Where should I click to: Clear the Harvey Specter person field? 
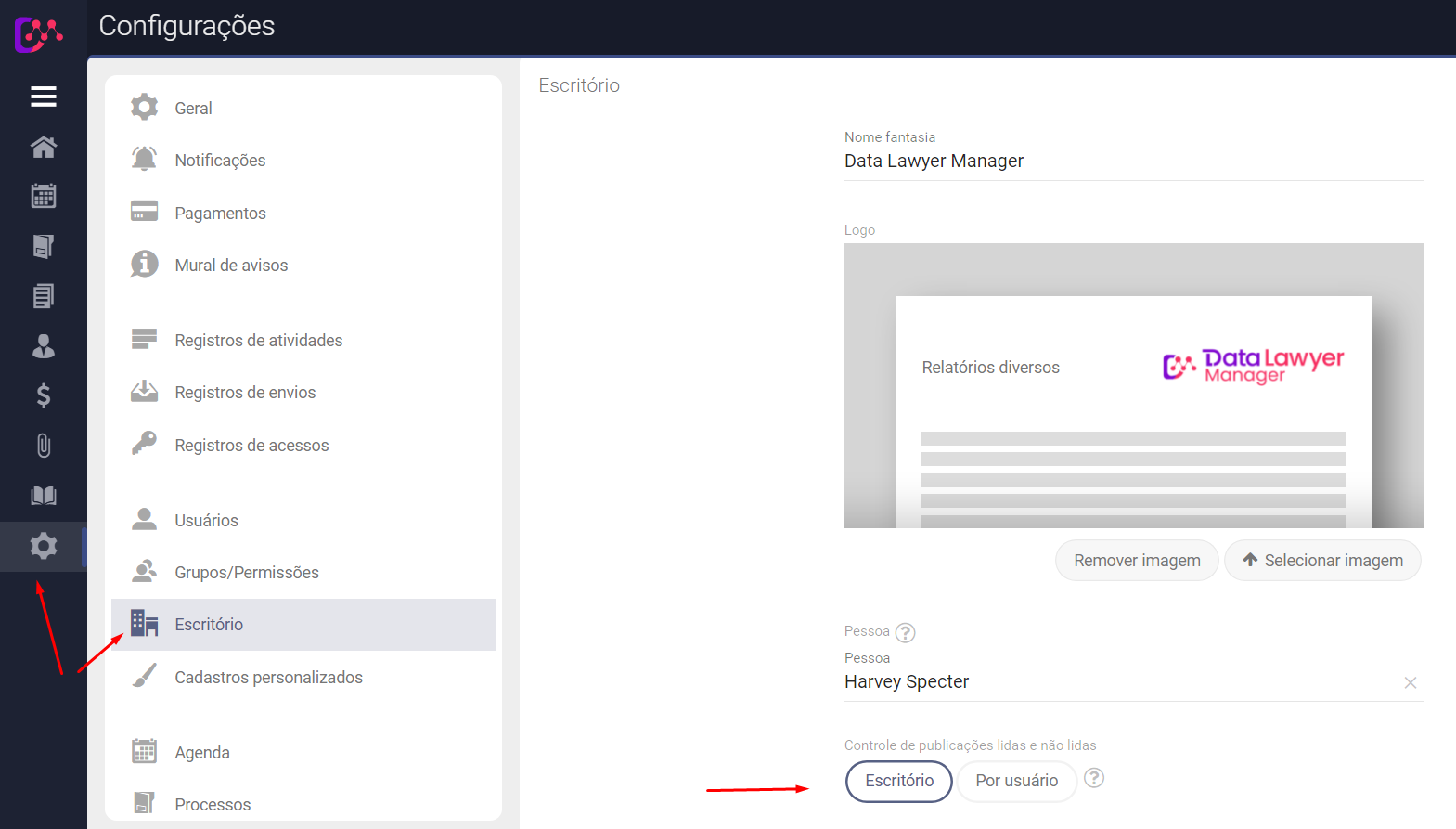click(1410, 682)
